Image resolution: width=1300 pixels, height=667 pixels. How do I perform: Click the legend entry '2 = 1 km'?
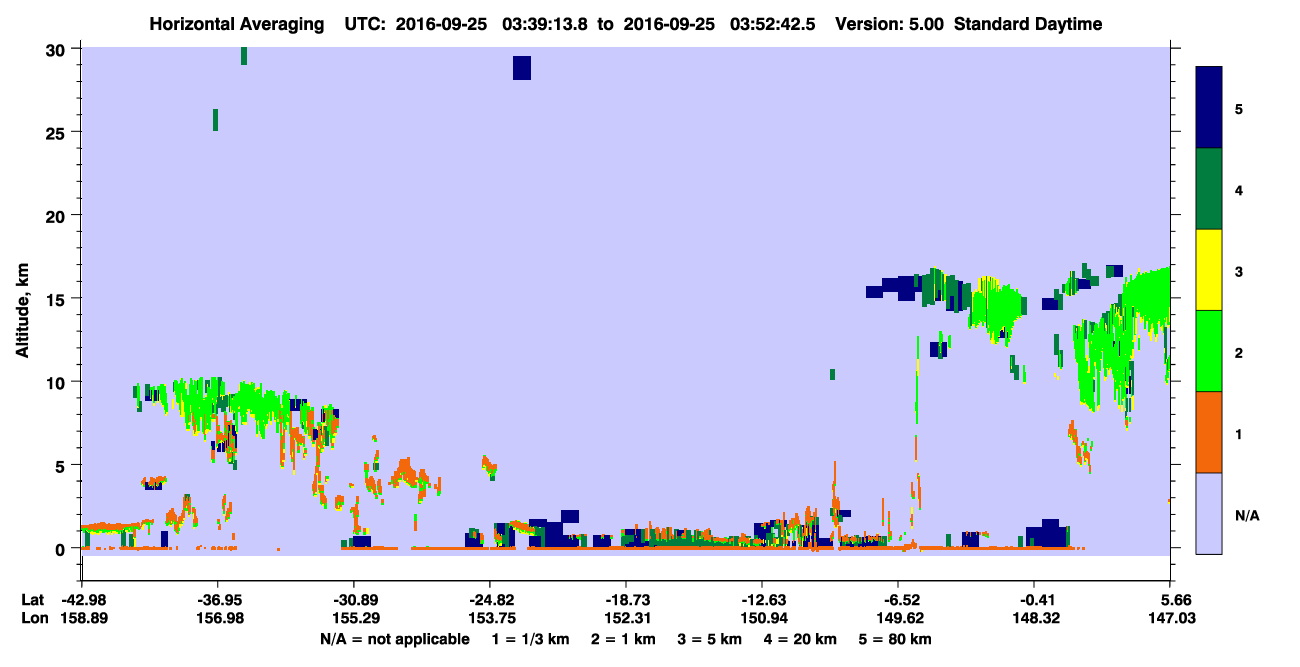coord(625,639)
